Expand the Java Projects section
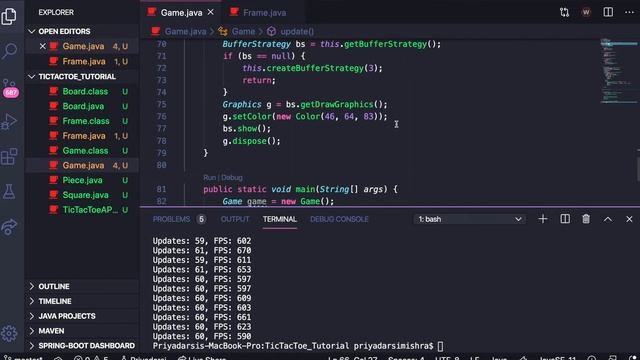 tap(82, 316)
